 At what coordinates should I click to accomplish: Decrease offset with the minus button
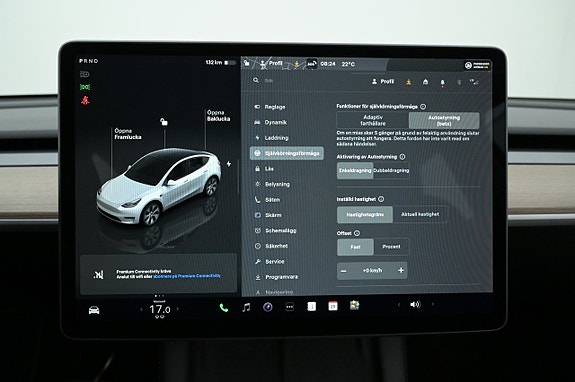[344, 271]
